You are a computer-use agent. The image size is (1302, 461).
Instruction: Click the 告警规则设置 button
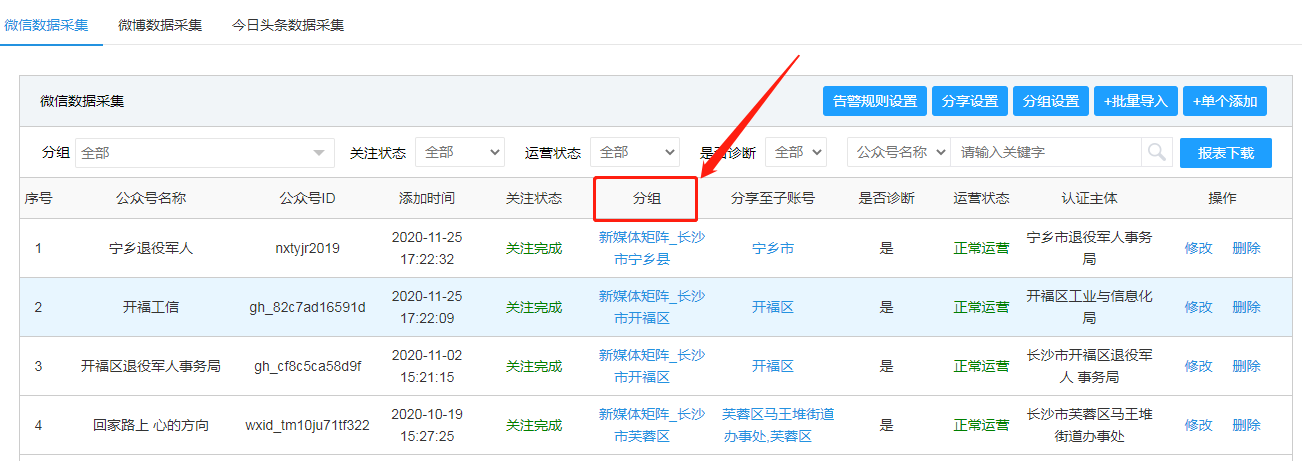click(874, 101)
